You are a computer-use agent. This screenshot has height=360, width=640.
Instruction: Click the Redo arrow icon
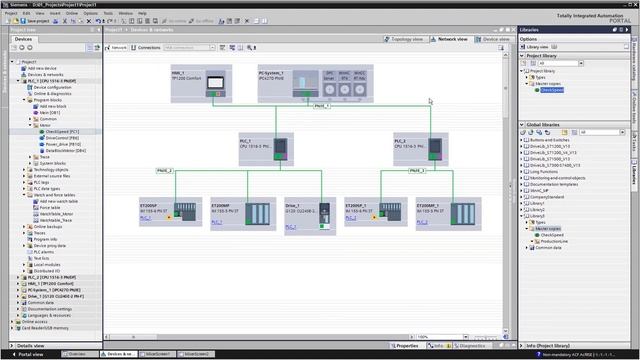click(x=109, y=21)
